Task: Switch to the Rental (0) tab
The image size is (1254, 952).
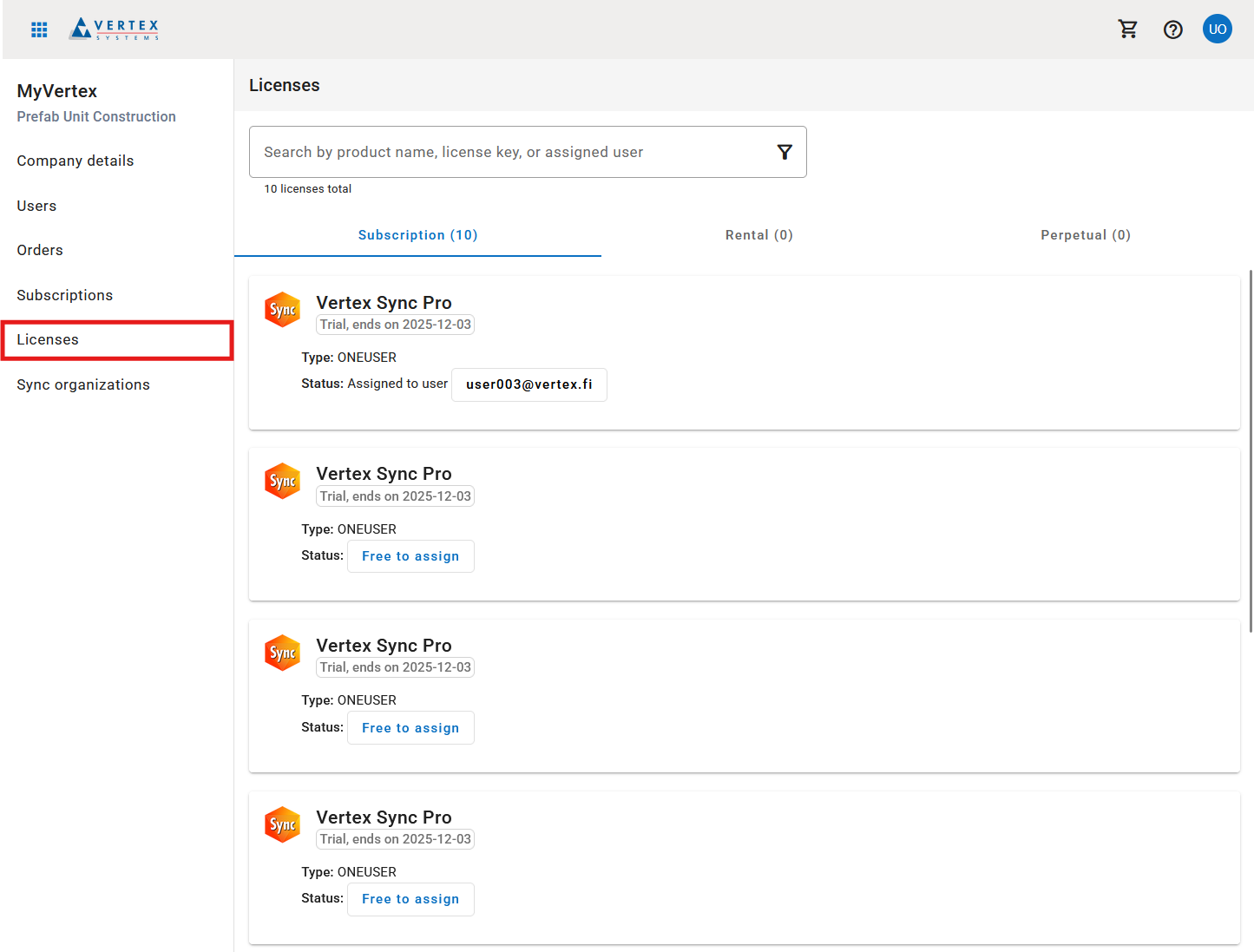Action: [x=758, y=235]
